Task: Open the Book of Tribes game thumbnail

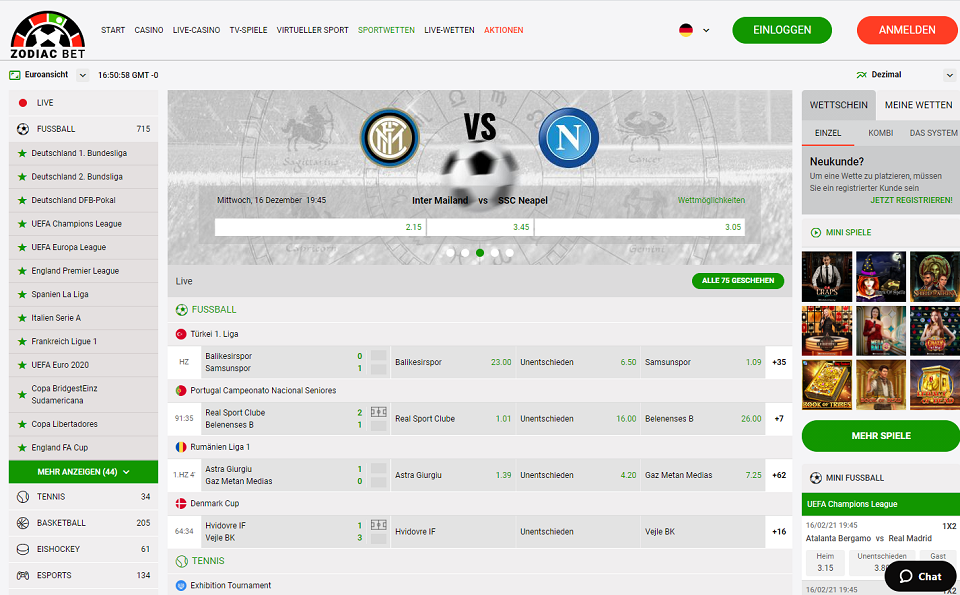Action: (827, 384)
